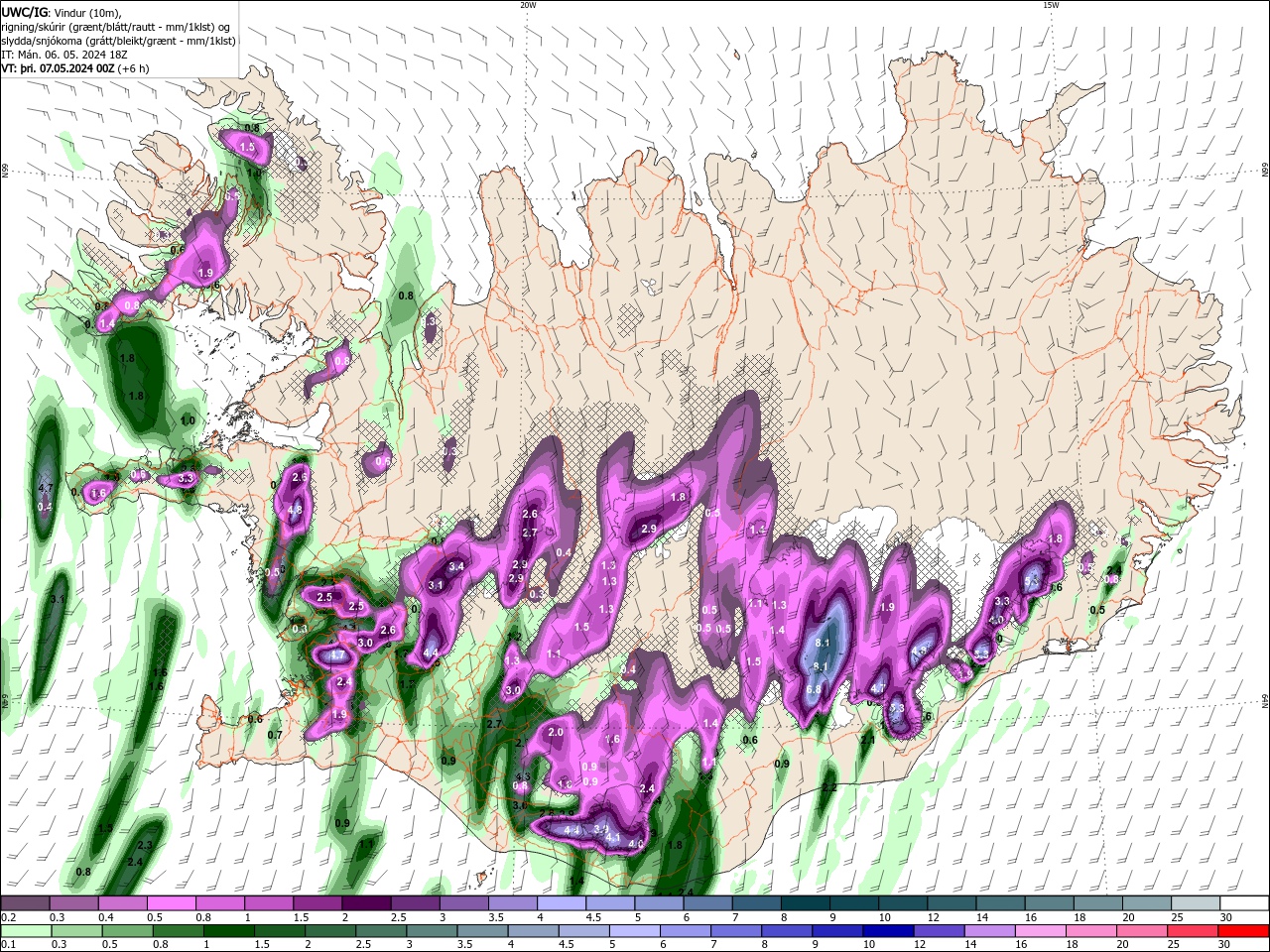Image resolution: width=1270 pixels, height=952 pixels.
Task: Click the 'IT: Mán. 06. 05. 2024 18Z' line
Action: tap(65, 55)
